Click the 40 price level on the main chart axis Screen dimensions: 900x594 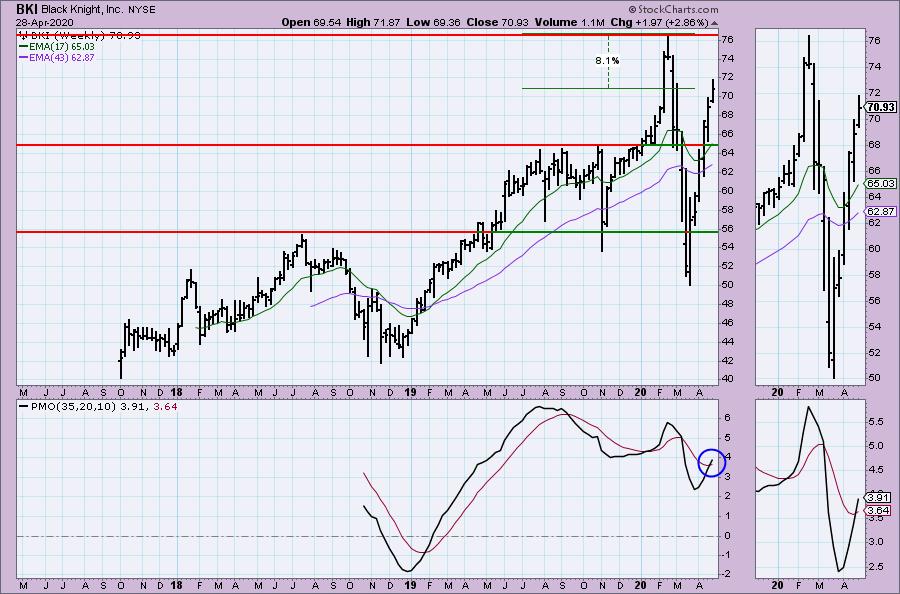click(x=727, y=379)
